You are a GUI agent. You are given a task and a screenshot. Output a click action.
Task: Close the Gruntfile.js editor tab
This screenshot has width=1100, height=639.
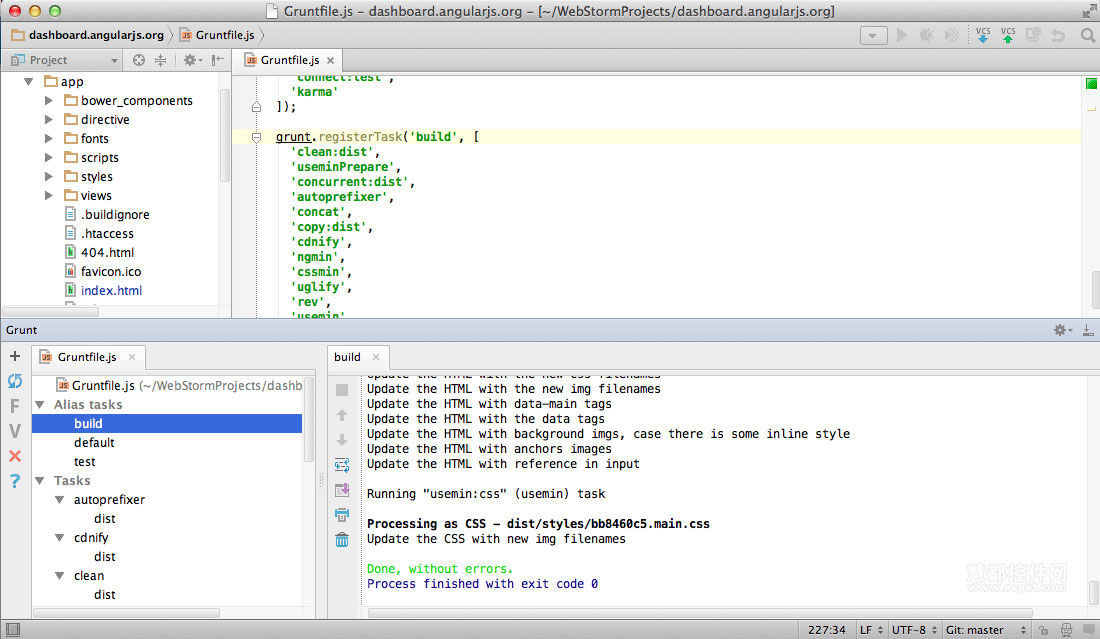tap(330, 60)
